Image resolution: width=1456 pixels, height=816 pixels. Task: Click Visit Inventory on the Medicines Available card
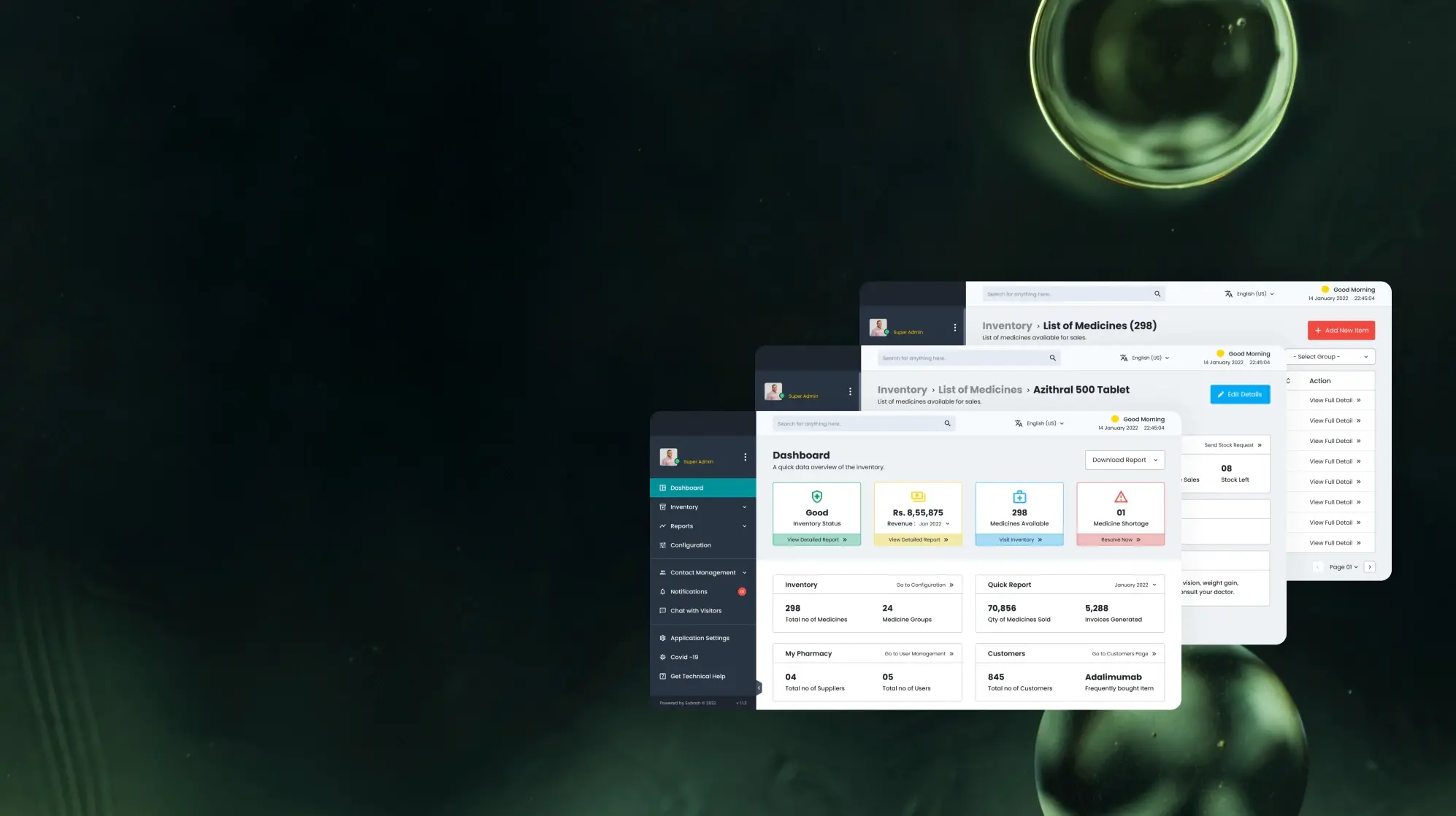point(1019,539)
